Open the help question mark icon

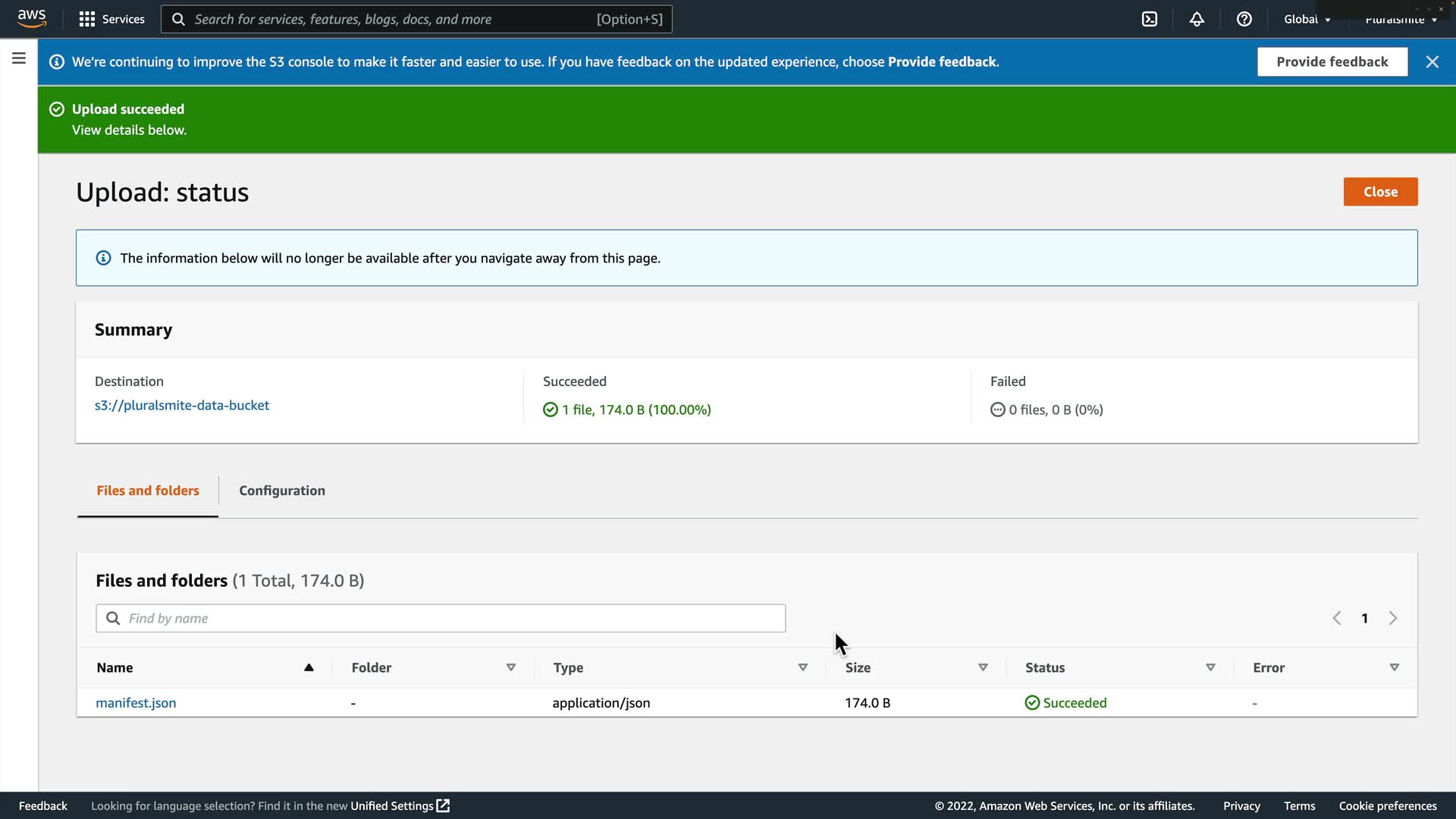[1244, 19]
